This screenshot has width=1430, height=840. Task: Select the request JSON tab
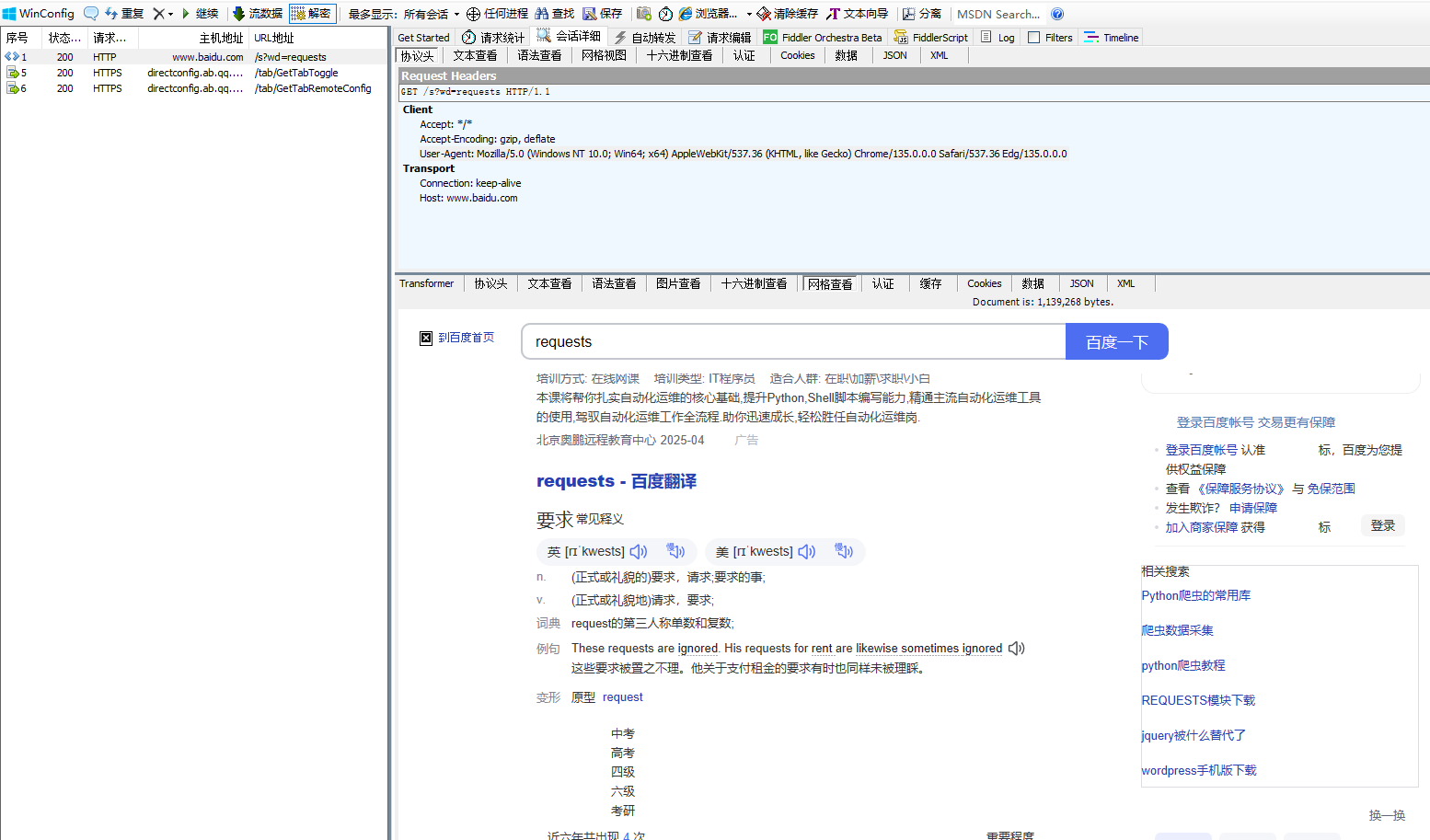click(895, 55)
